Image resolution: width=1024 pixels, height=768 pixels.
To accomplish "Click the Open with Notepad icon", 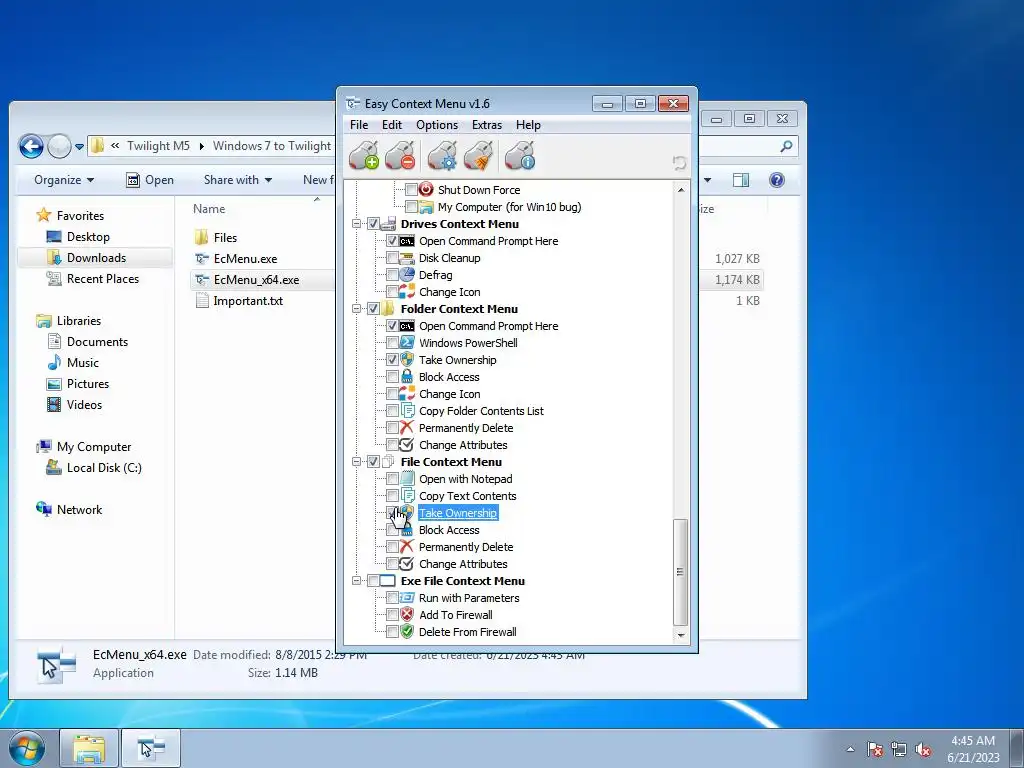I will tap(407, 479).
